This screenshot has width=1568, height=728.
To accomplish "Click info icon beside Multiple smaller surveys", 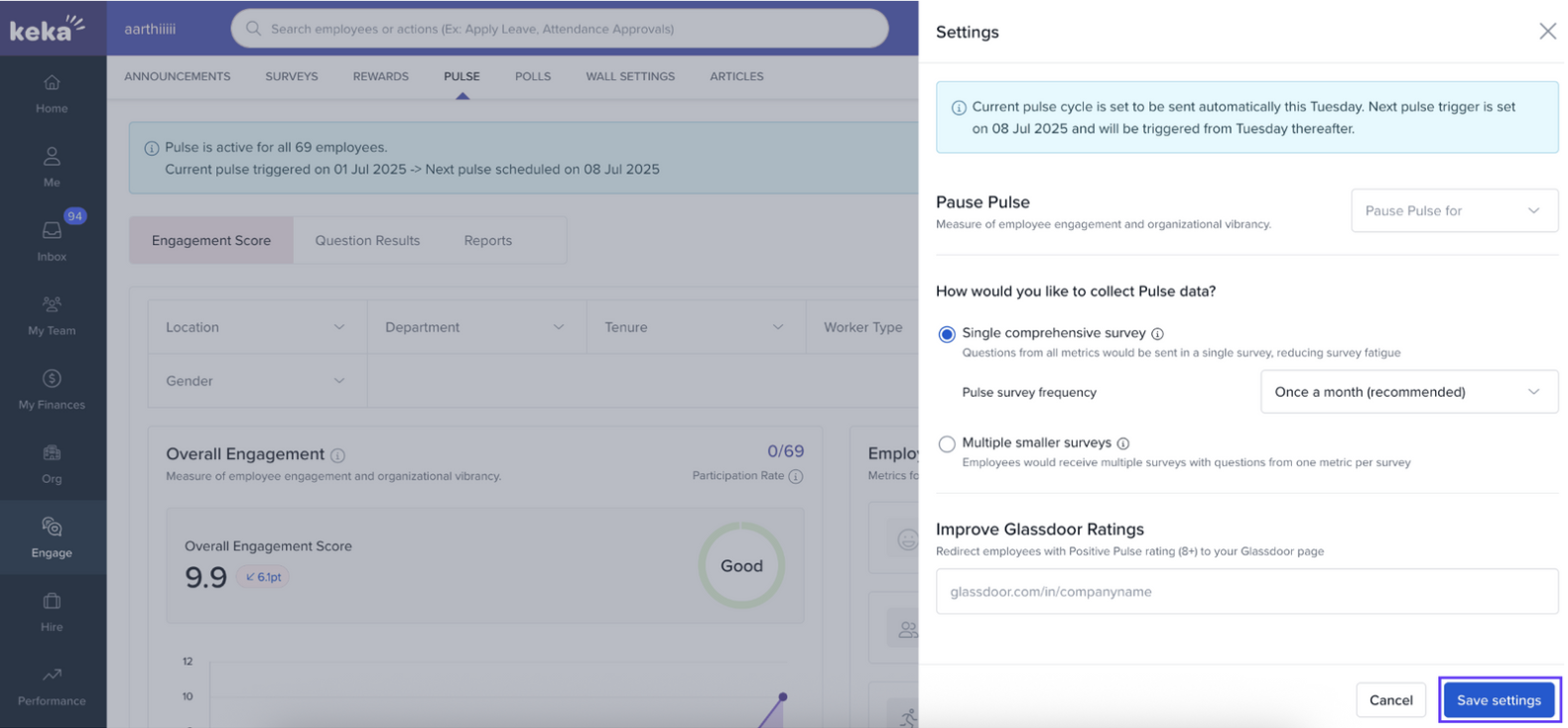I will click(1123, 443).
